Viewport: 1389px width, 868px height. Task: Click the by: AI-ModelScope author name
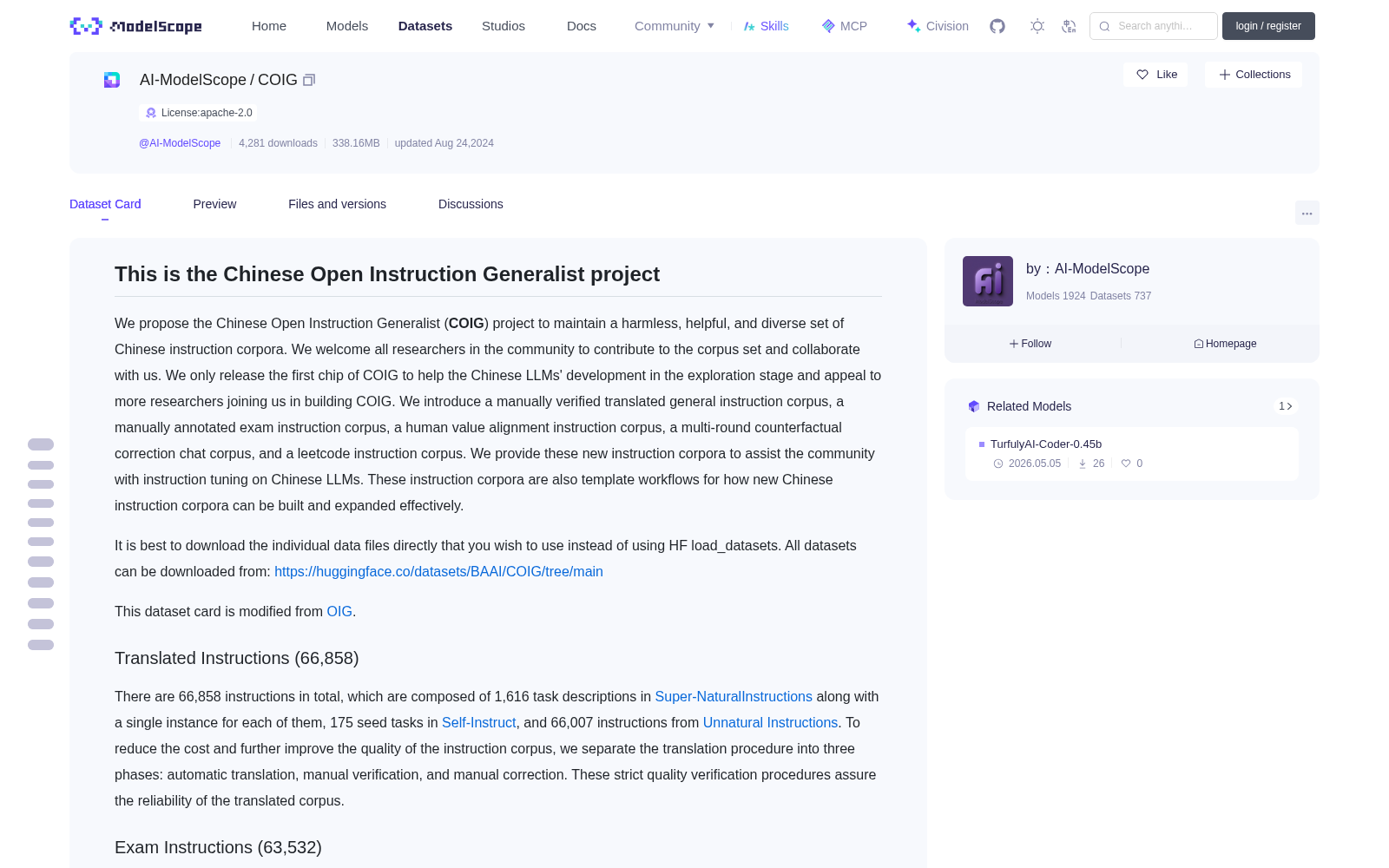coord(1088,269)
